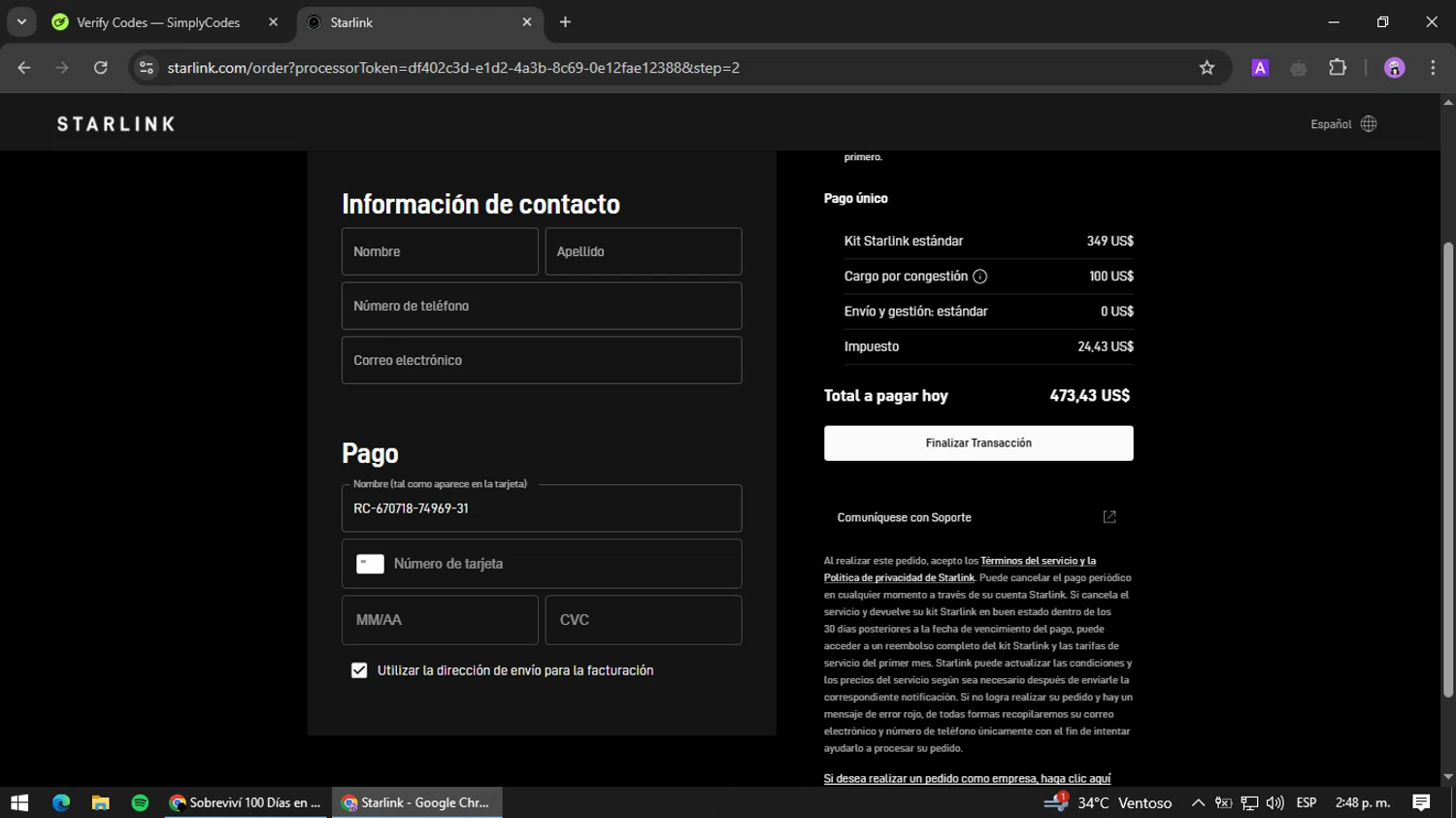Screen dimensions: 1456x818
Task: Uncheck use shipping address for billing checkbox
Action: coord(359,671)
